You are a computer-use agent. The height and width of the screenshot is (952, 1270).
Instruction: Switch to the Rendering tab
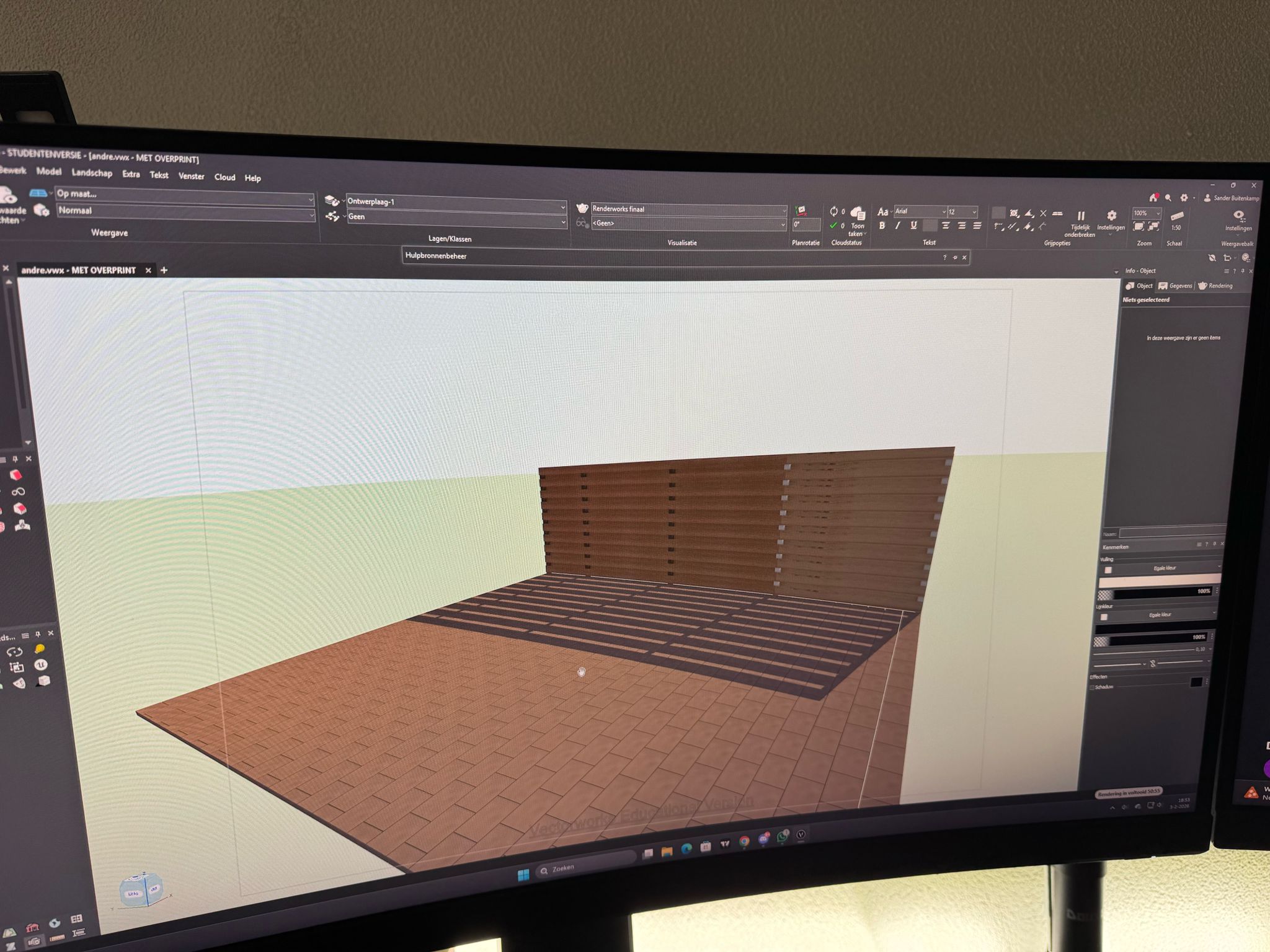[x=1216, y=286]
